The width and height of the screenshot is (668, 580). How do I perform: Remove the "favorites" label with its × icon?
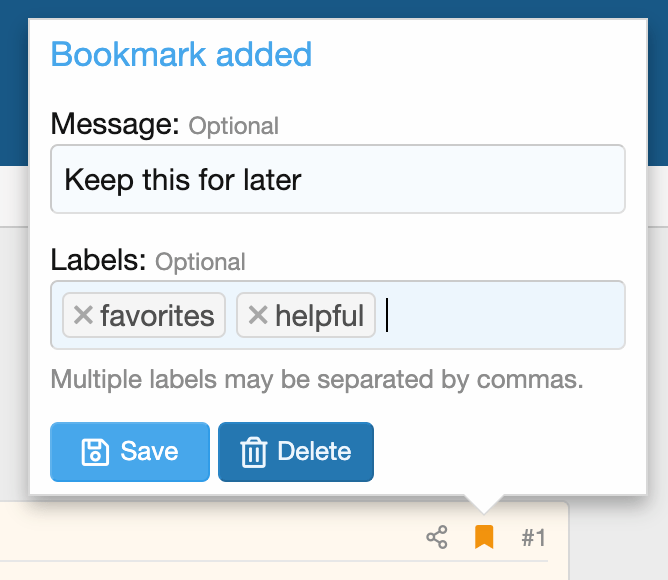(83, 316)
